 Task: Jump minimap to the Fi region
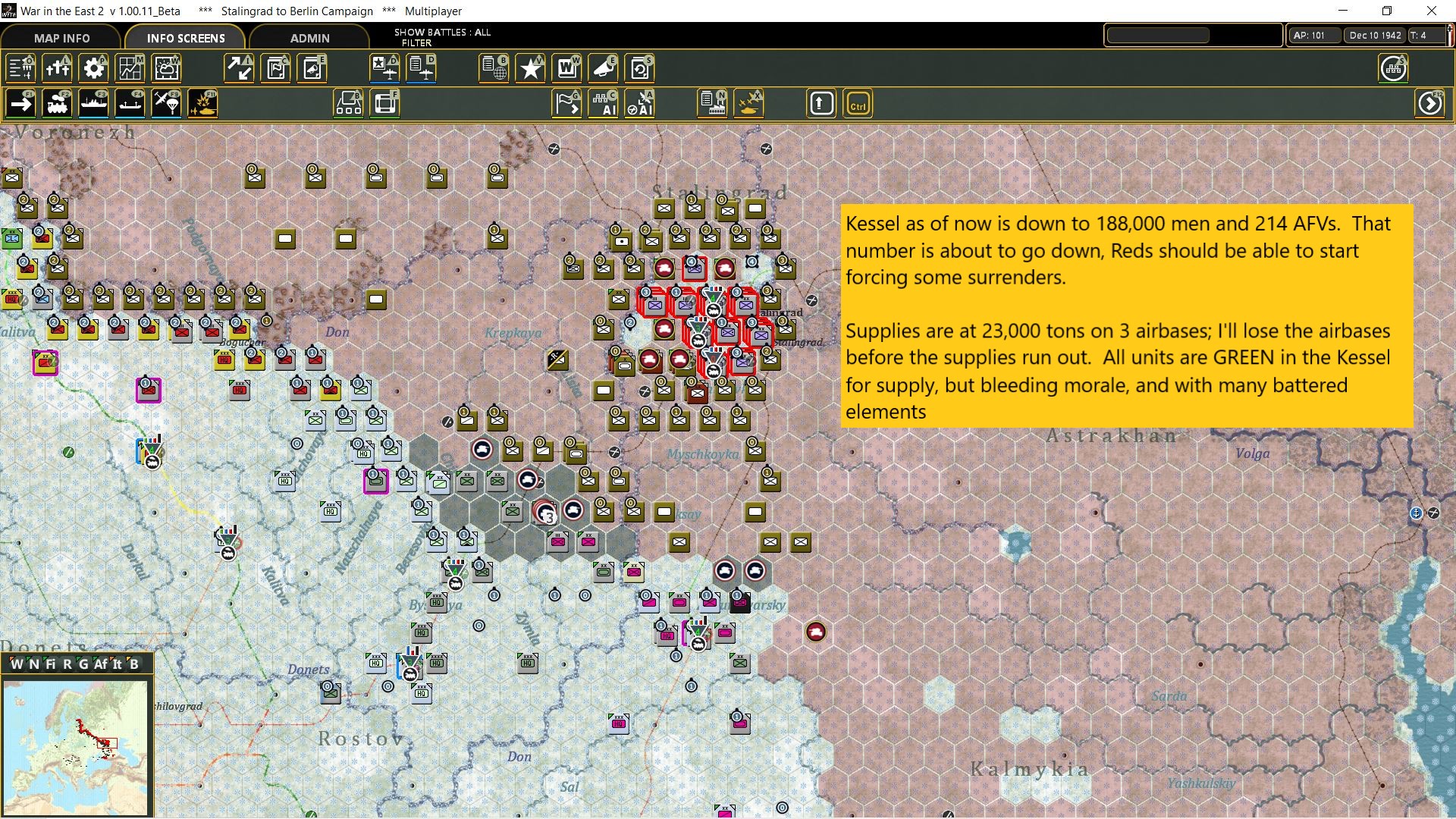[x=50, y=664]
